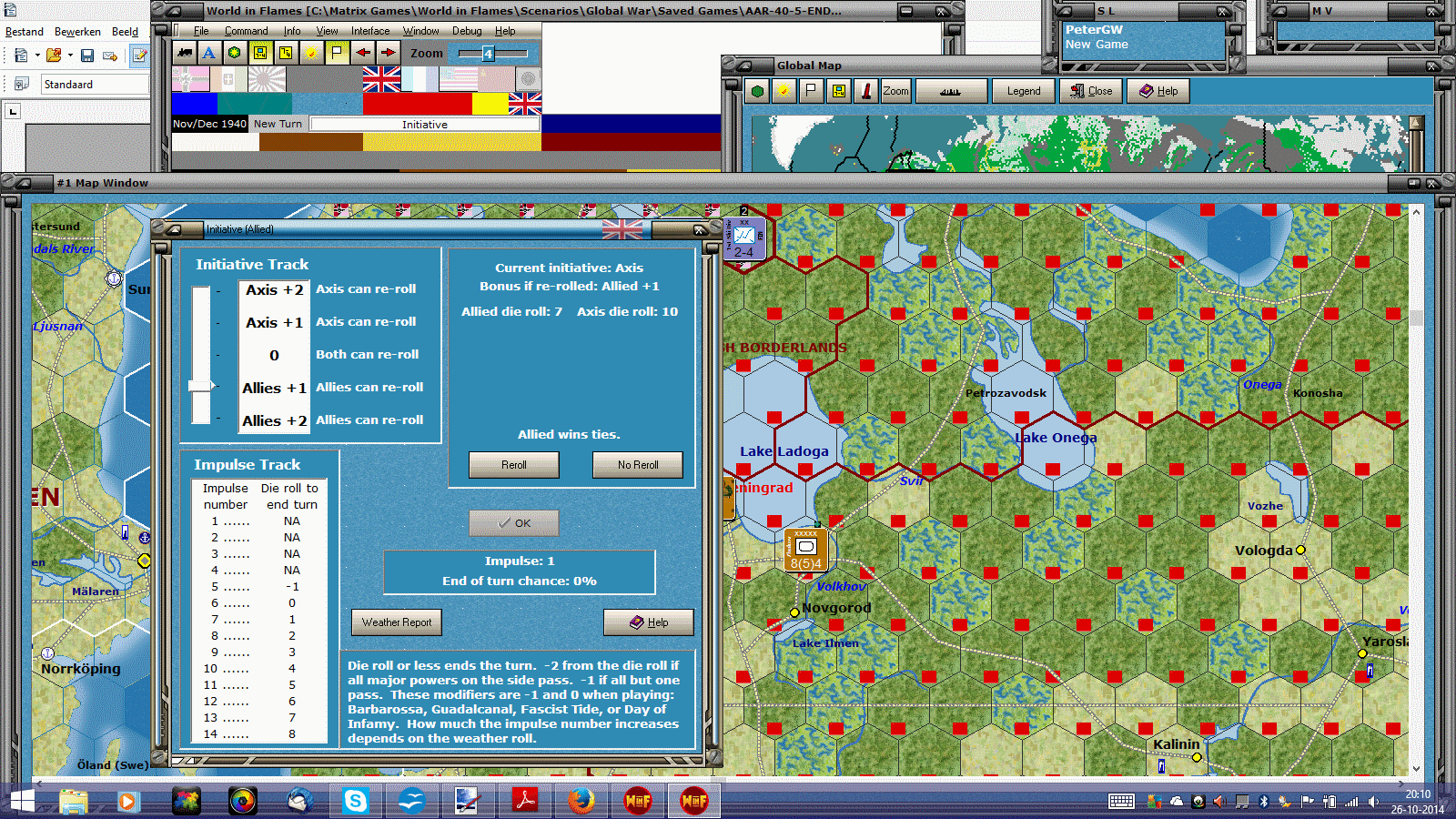Select the Union Jack flag in major powers row
Image resolution: width=1456 pixels, height=819 pixels.
381,79
